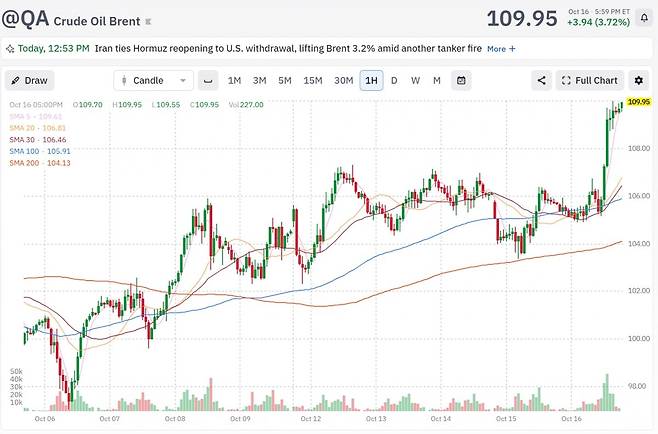Click the SMA 5 indicator label

tap(36, 116)
